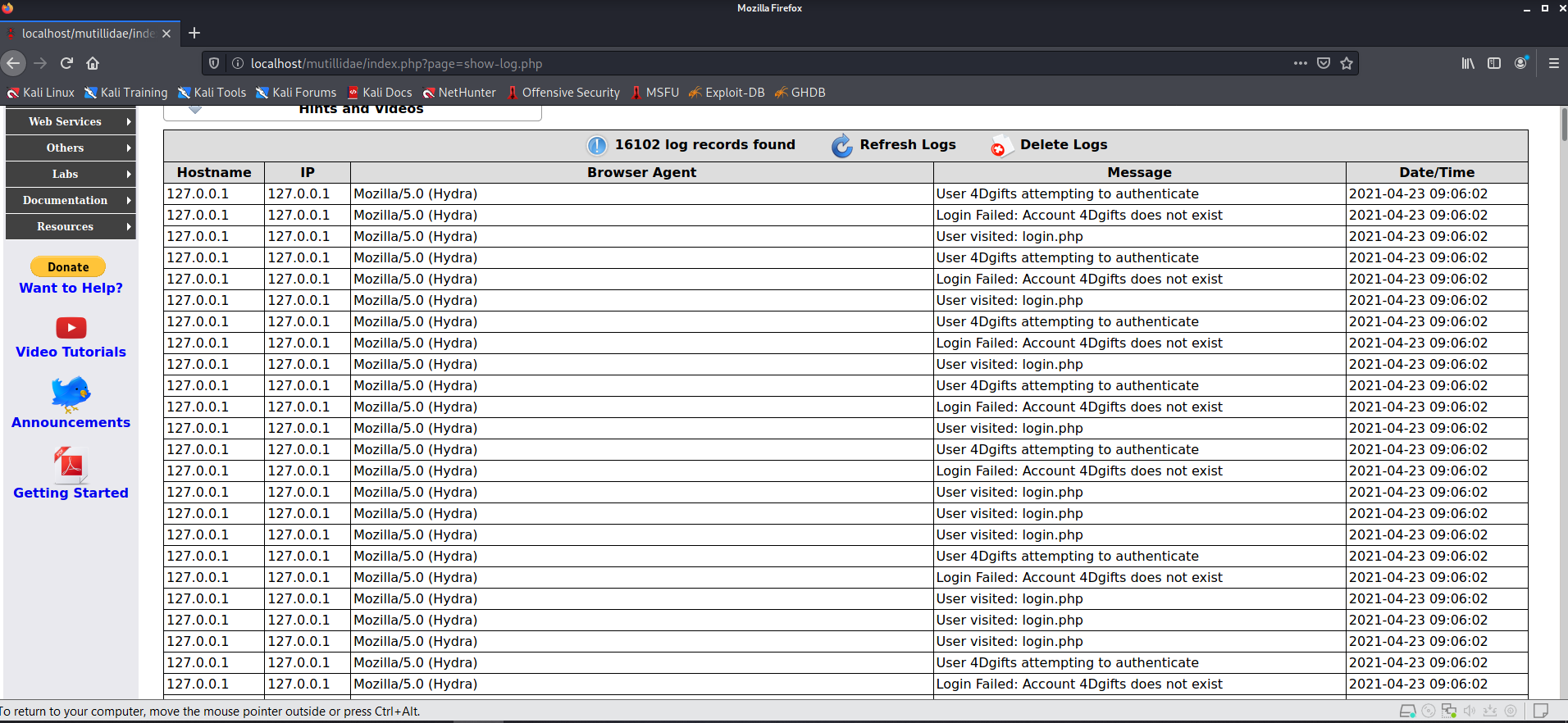Open the Kali Forums bookmark
This screenshot has height=723, width=1568.
[x=297, y=93]
